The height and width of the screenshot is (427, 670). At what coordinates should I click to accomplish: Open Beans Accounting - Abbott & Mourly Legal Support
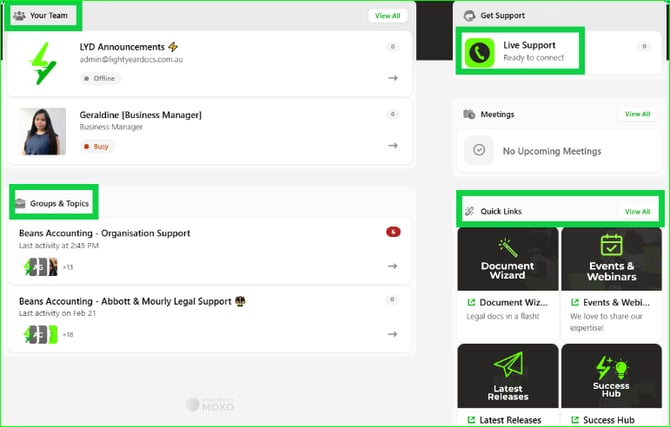[127, 300]
